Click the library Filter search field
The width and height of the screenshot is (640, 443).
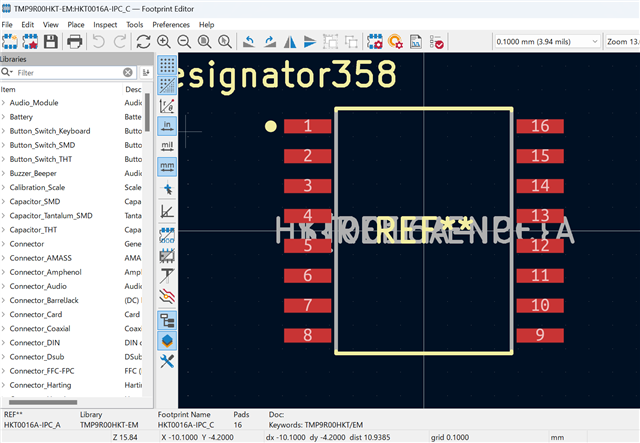[67, 73]
